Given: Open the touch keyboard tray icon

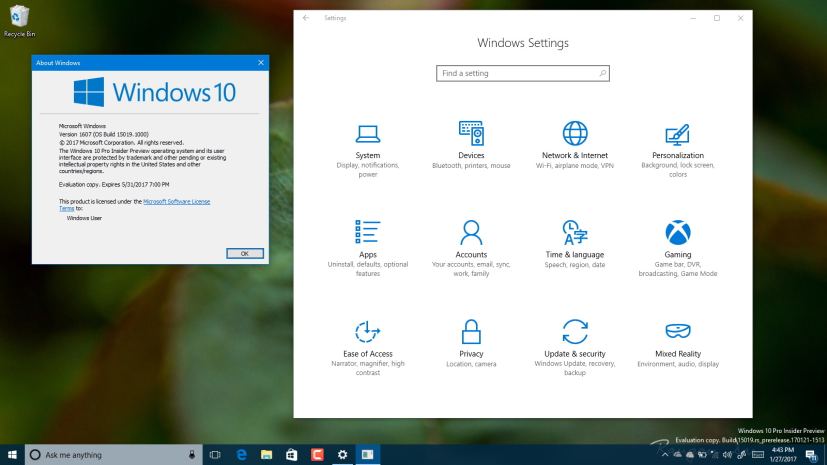Looking at the screenshot, I should click(758, 454).
